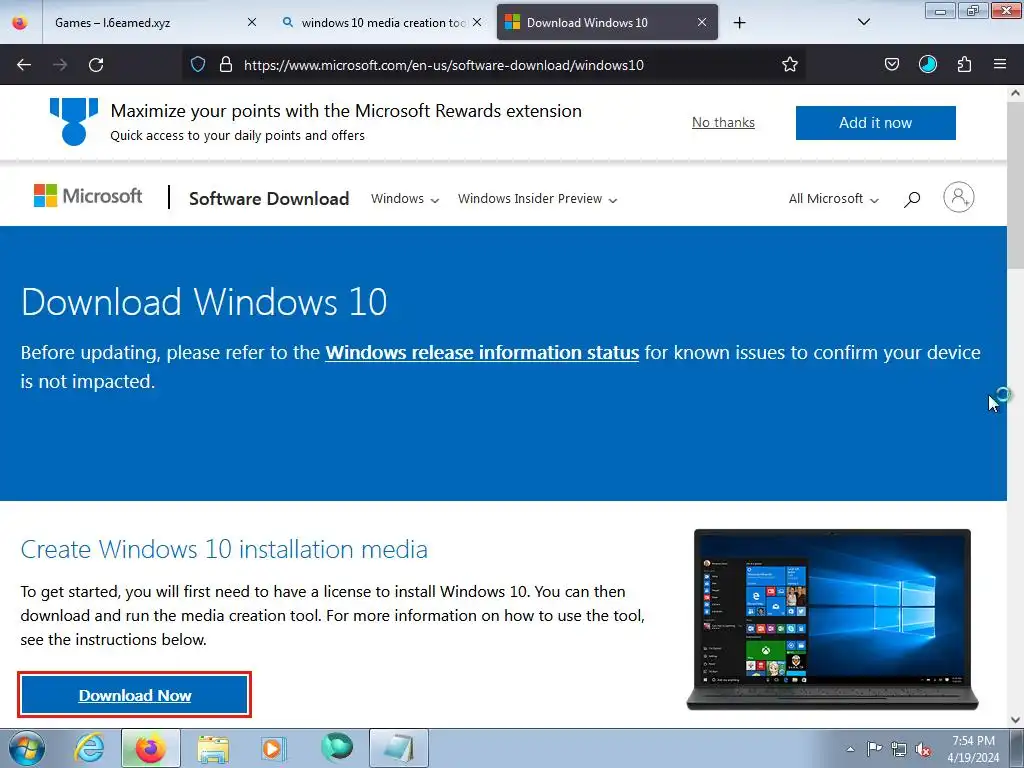Screen dimensions: 1024x768
Task: Open the Save to Pocket icon
Action: pos(892,64)
